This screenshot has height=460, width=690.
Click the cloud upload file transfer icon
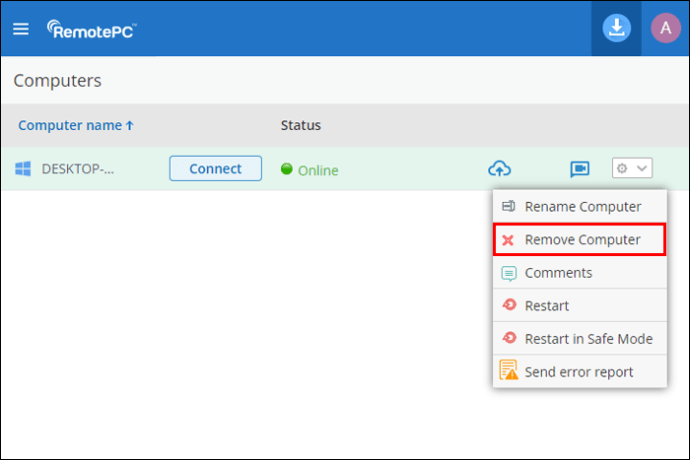(499, 169)
